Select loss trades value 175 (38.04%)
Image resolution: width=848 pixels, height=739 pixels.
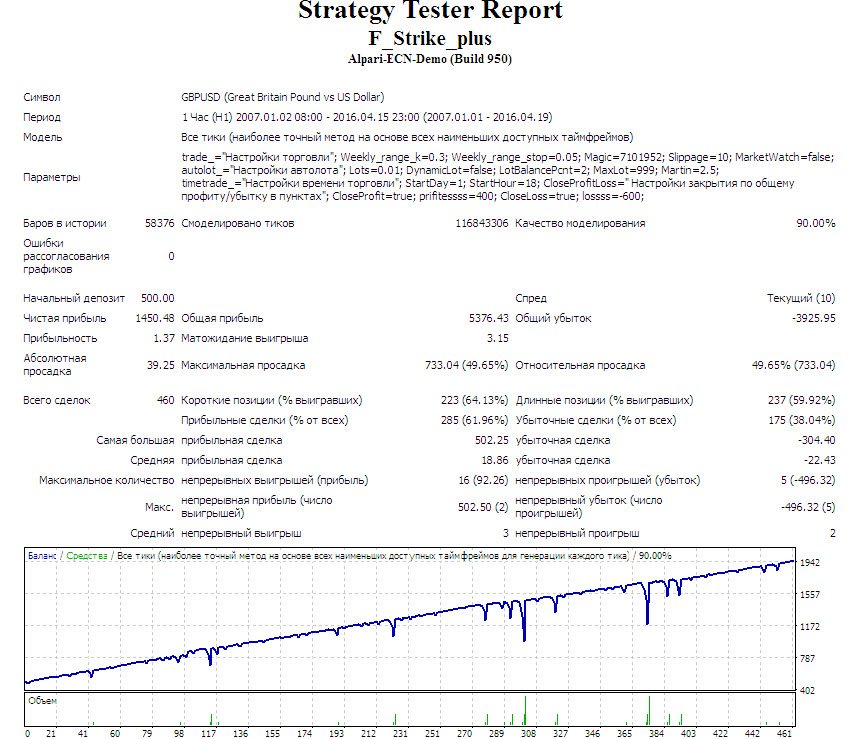coord(801,421)
